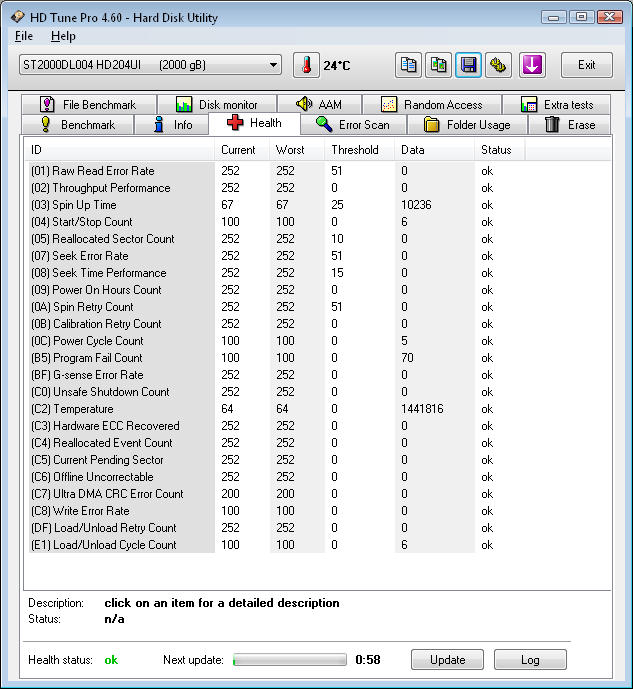Click the Status column header

pos(499,150)
